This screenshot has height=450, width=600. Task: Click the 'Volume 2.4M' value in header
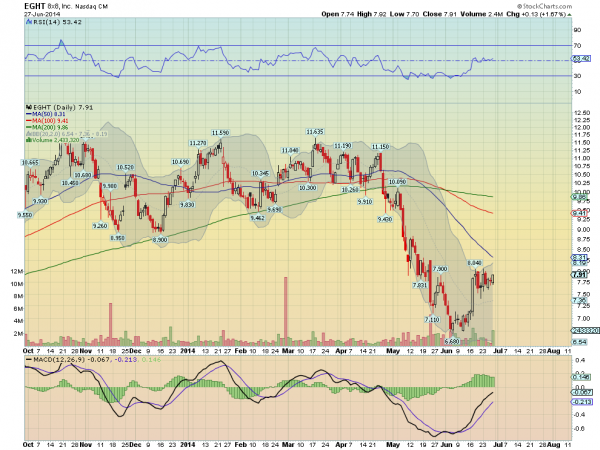(481, 14)
